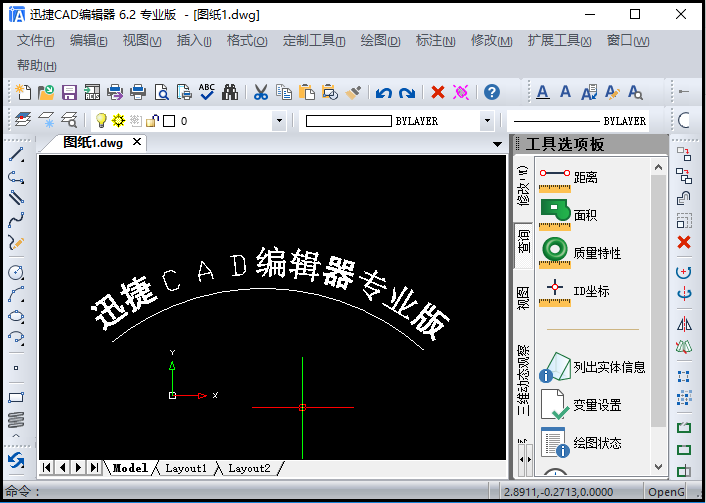Viewport: 706px width, 503px height.
Task: Switch to the Layout1 tab
Action: coord(186,468)
